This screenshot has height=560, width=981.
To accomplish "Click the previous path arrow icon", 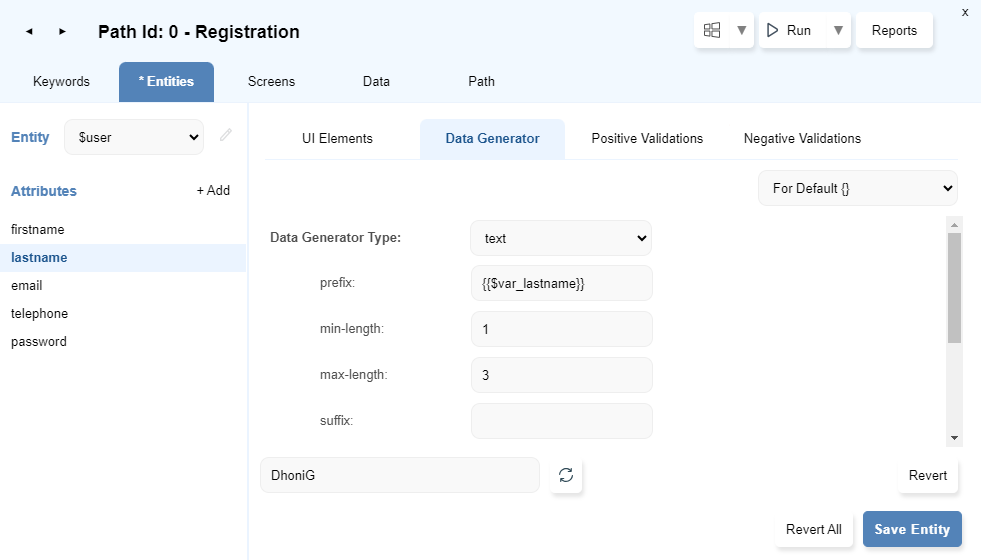I will pyautogui.click(x=29, y=32).
